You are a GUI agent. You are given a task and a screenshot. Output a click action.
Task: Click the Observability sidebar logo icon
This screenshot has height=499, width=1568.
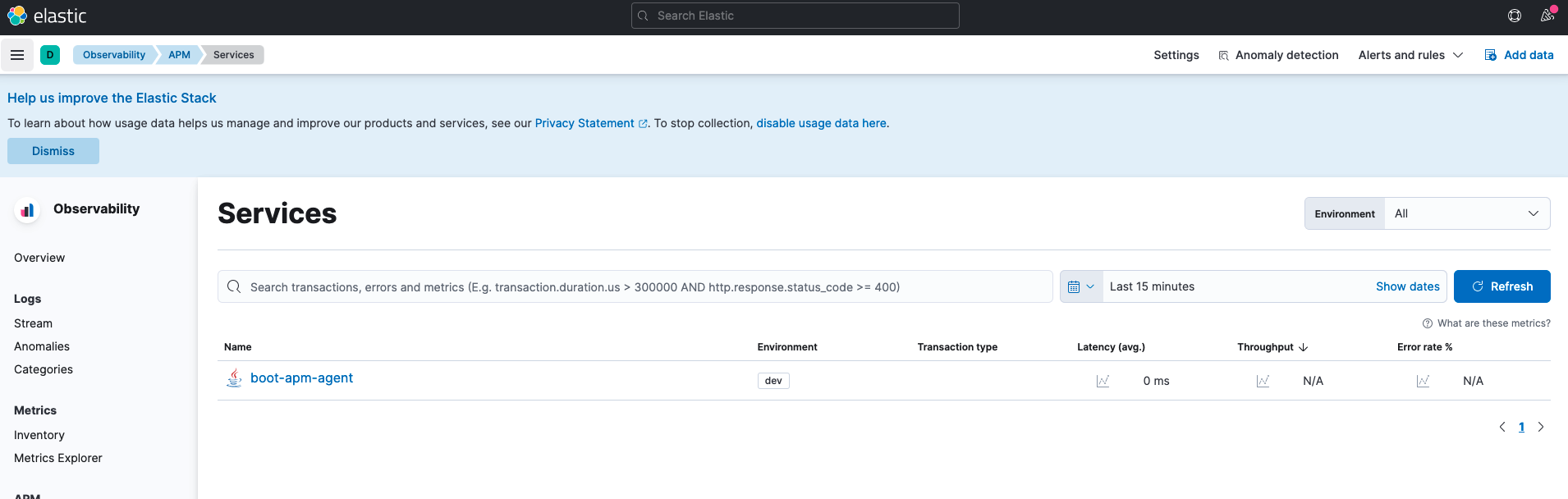coord(27,209)
